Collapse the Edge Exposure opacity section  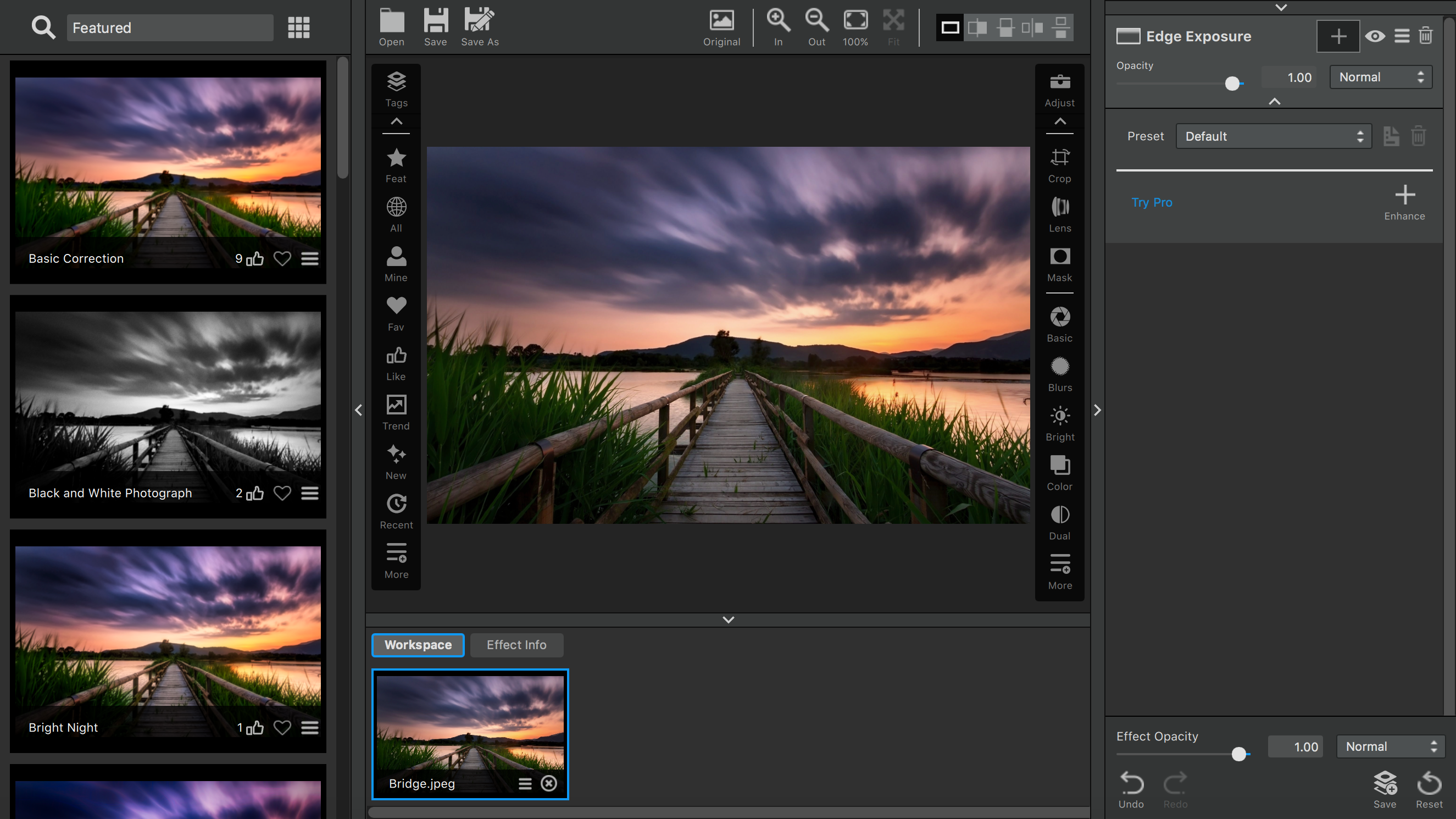(x=1275, y=102)
